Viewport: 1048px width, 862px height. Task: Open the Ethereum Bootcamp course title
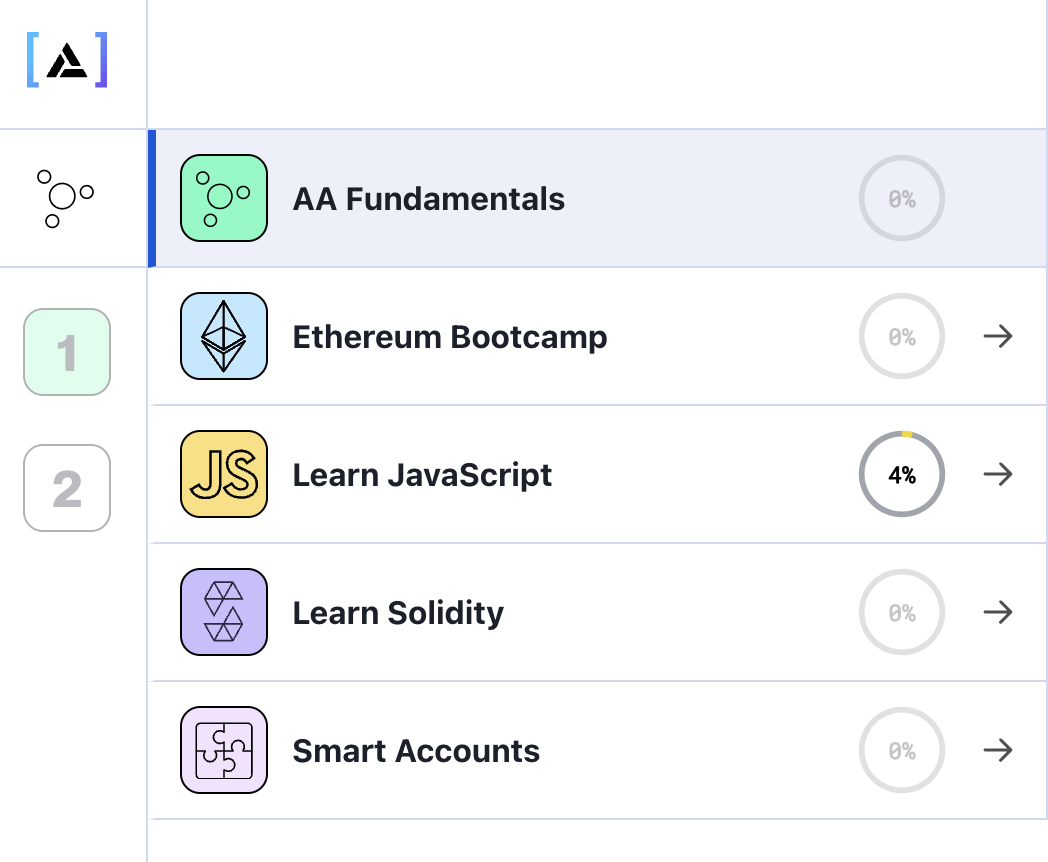(450, 337)
